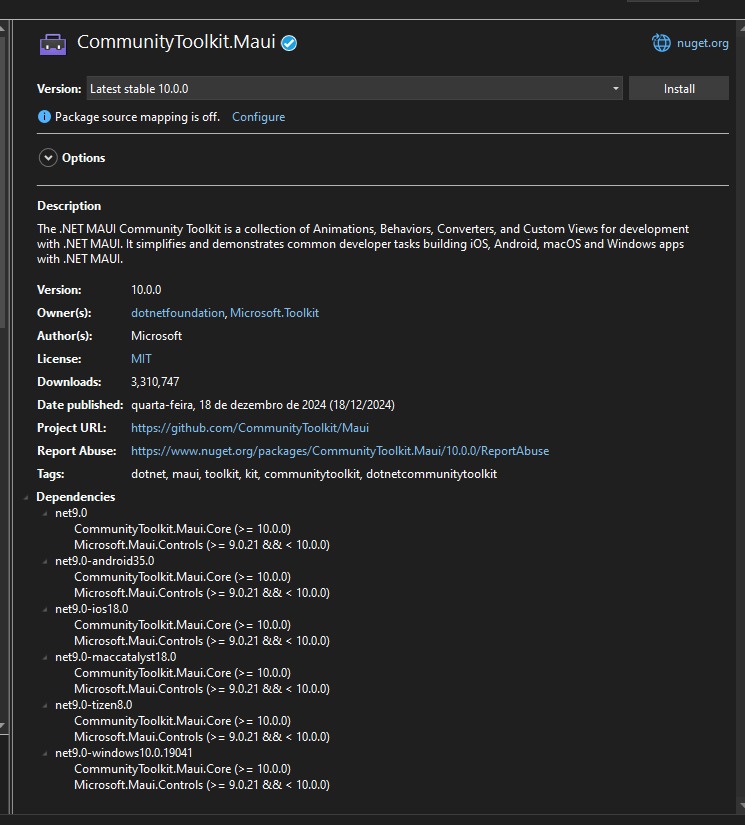Collapse the Dependencies tree section
Screen dimensions: 745x825
pos(26,497)
